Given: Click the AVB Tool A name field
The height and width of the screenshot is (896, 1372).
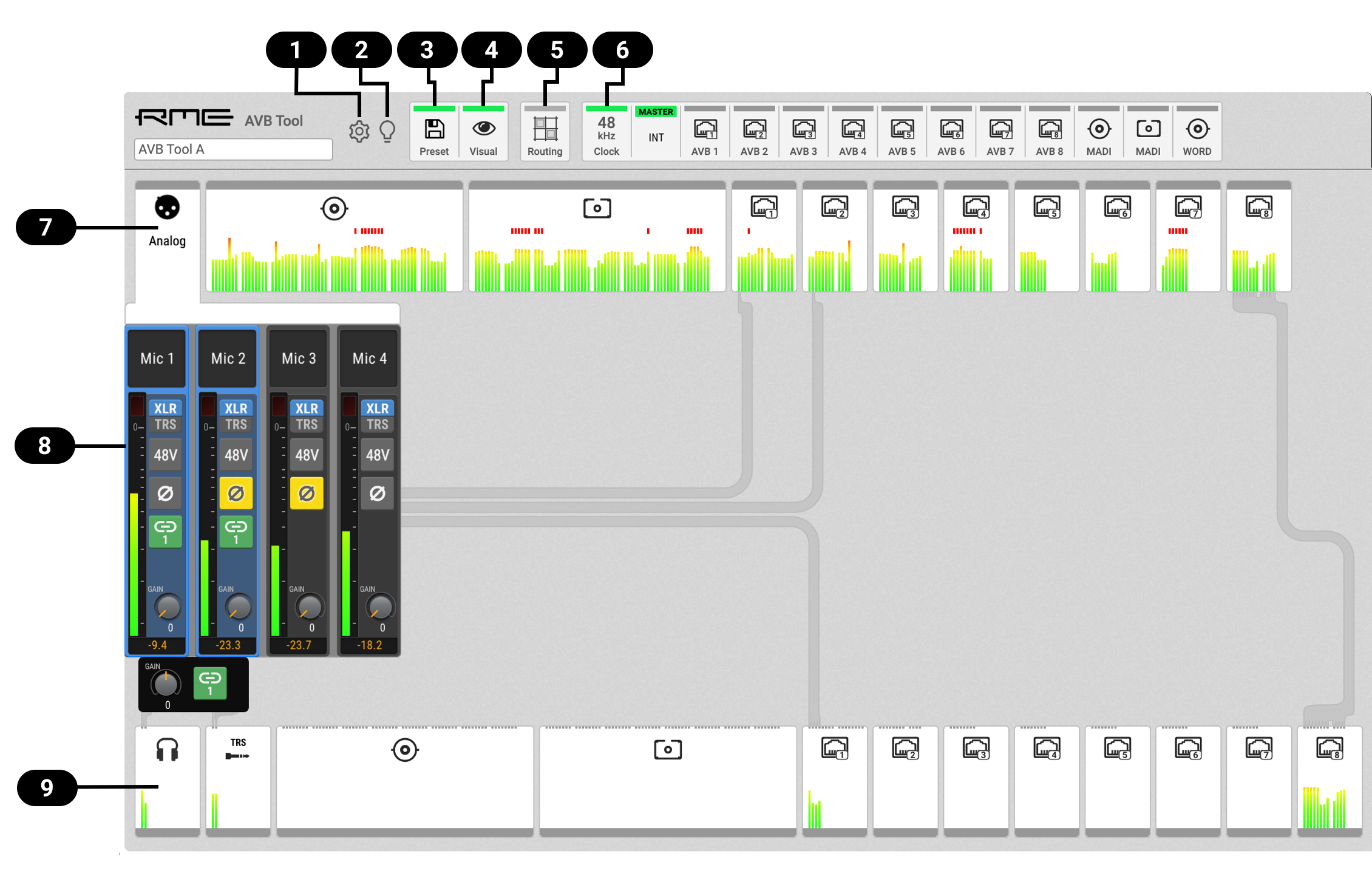Looking at the screenshot, I should click(x=233, y=149).
